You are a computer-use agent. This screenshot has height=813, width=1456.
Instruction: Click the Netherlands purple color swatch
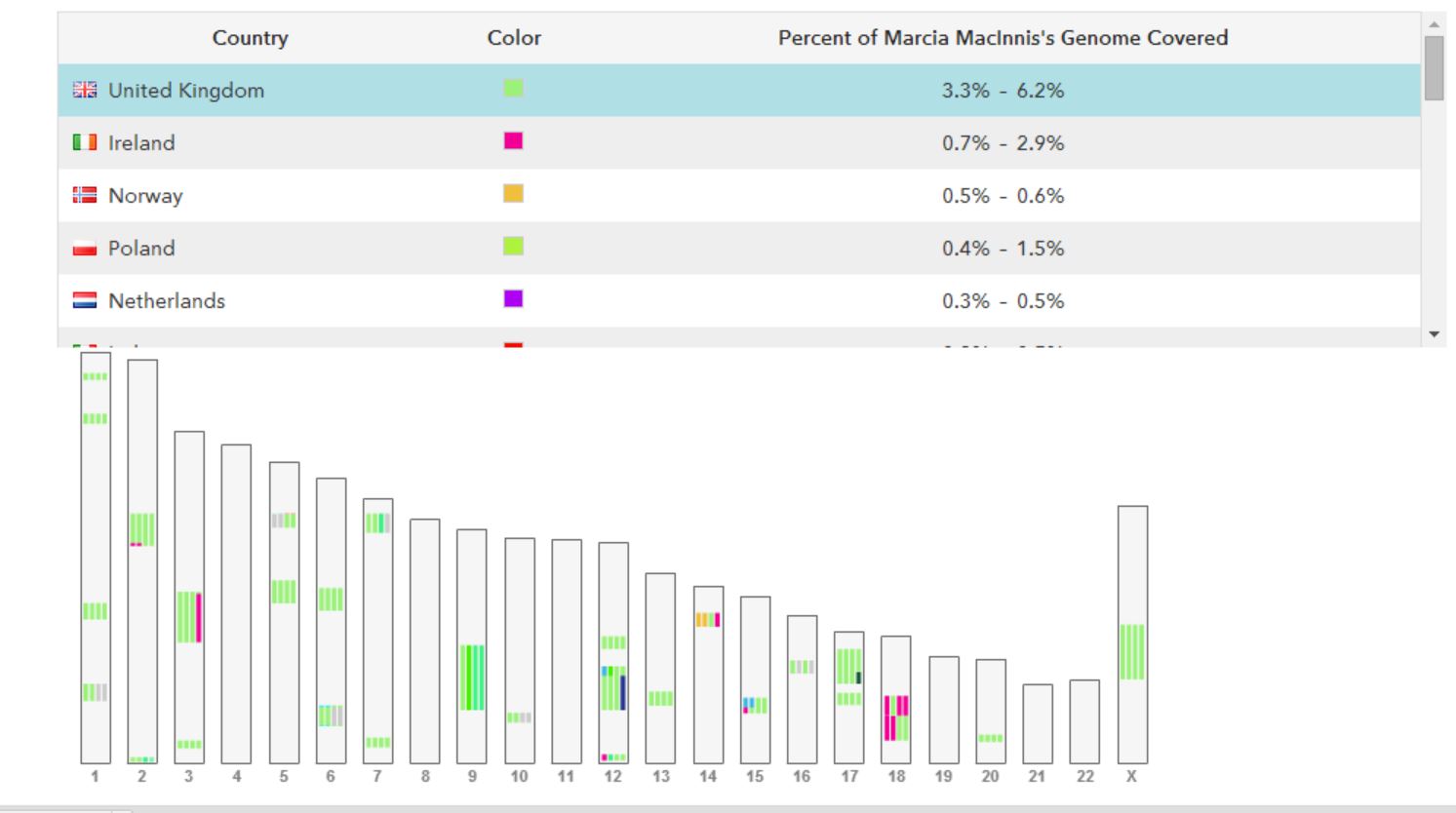pos(513,298)
